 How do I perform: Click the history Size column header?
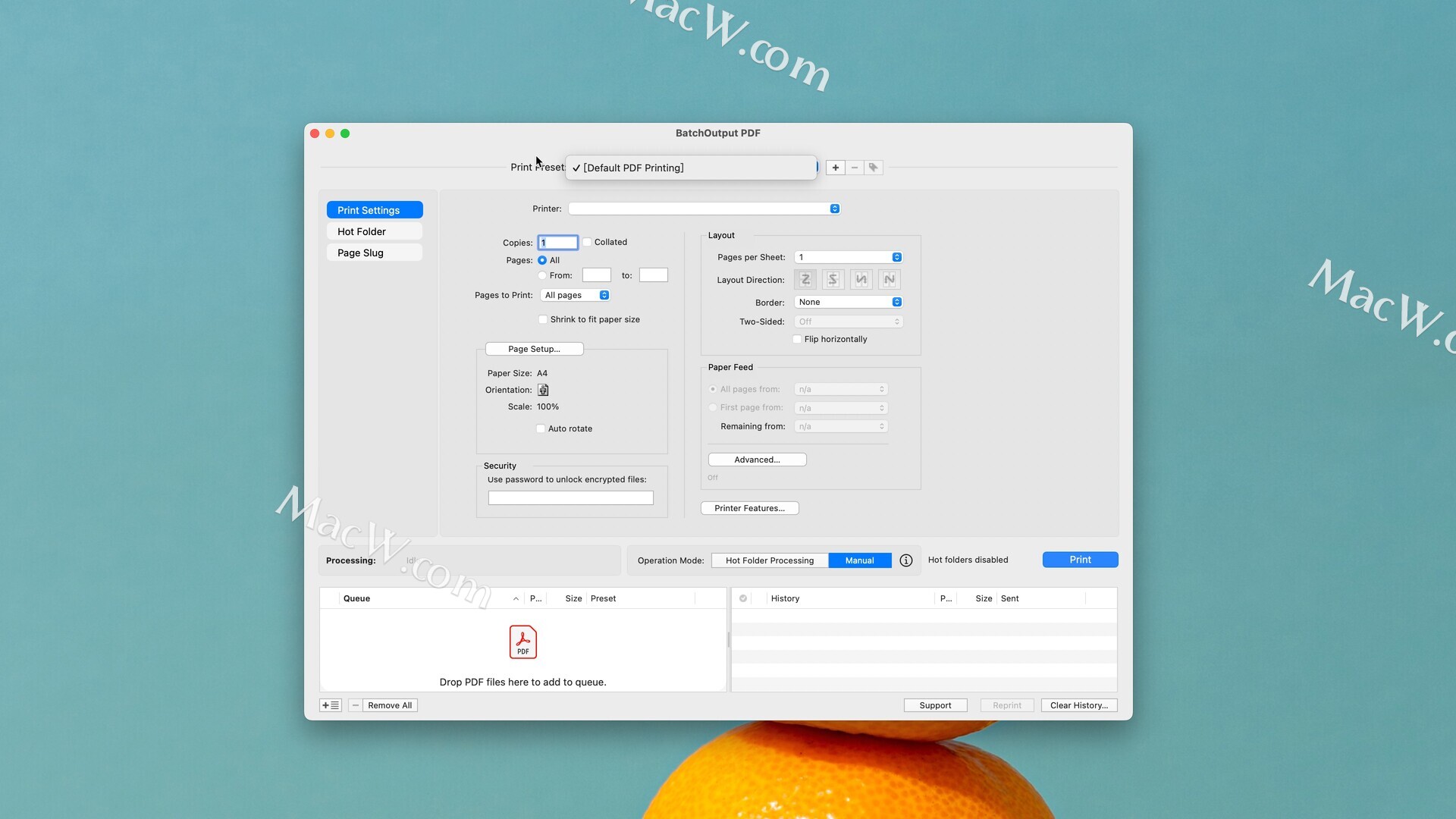coord(978,598)
